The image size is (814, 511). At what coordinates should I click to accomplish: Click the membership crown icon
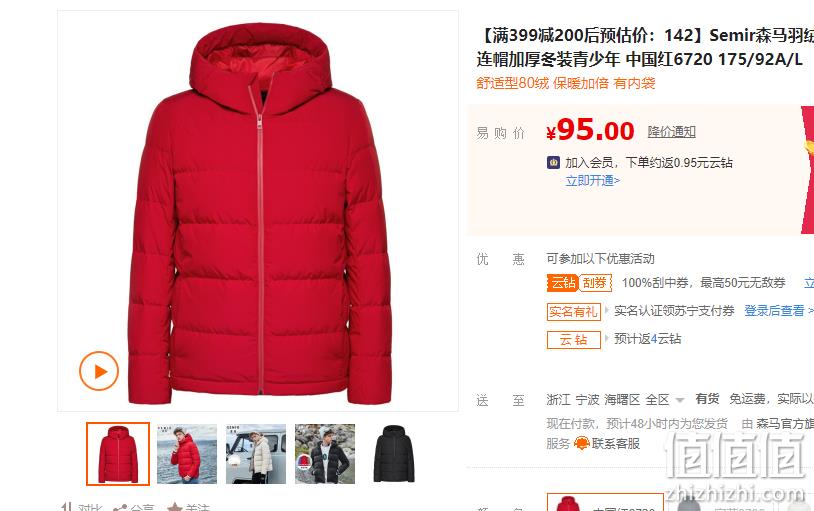click(x=553, y=163)
